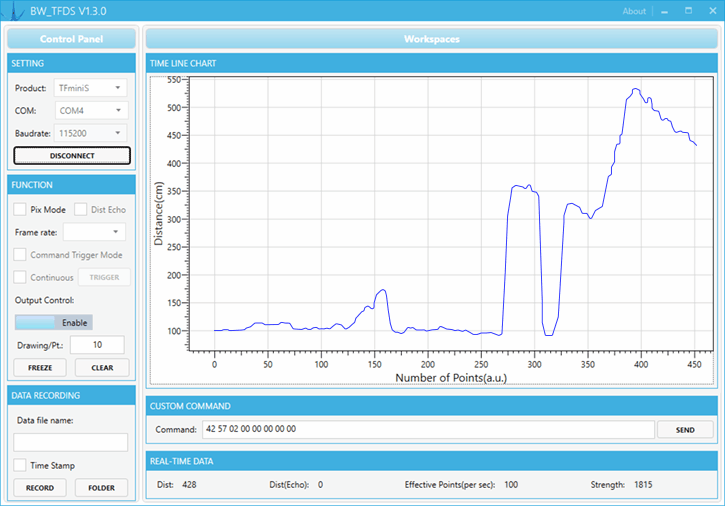Open the Product dropdown showing TFminiS
Image resolution: width=725 pixels, height=506 pixels.
click(90, 88)
